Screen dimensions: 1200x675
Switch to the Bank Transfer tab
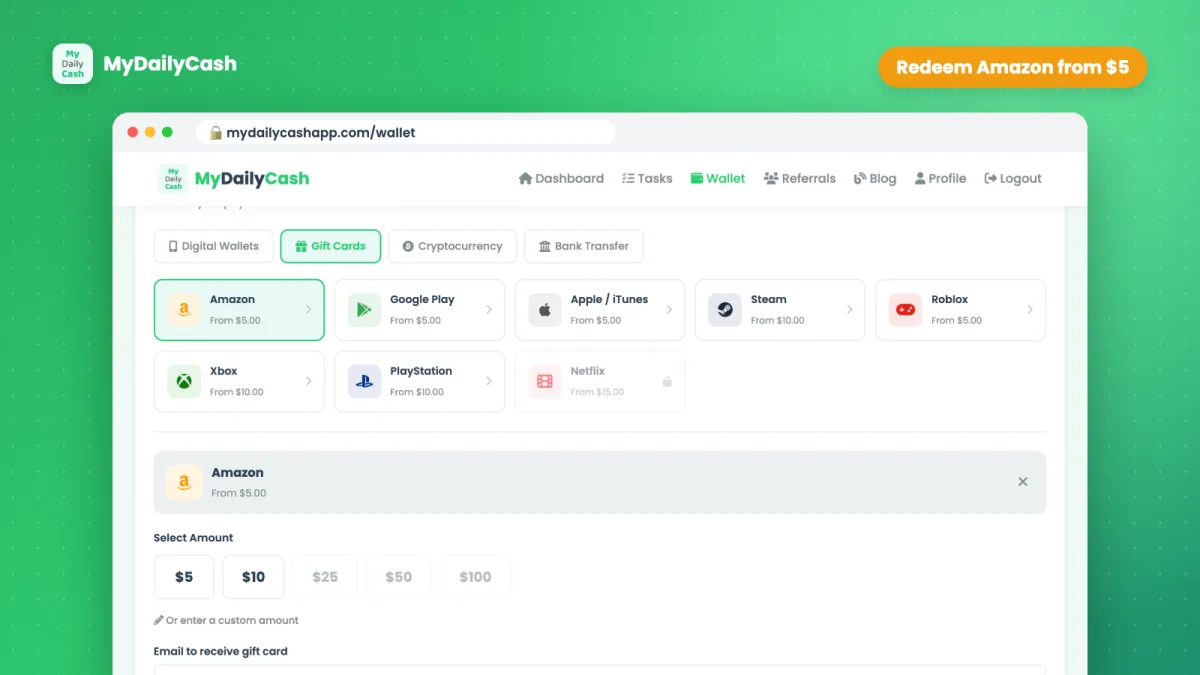(584, 246)
